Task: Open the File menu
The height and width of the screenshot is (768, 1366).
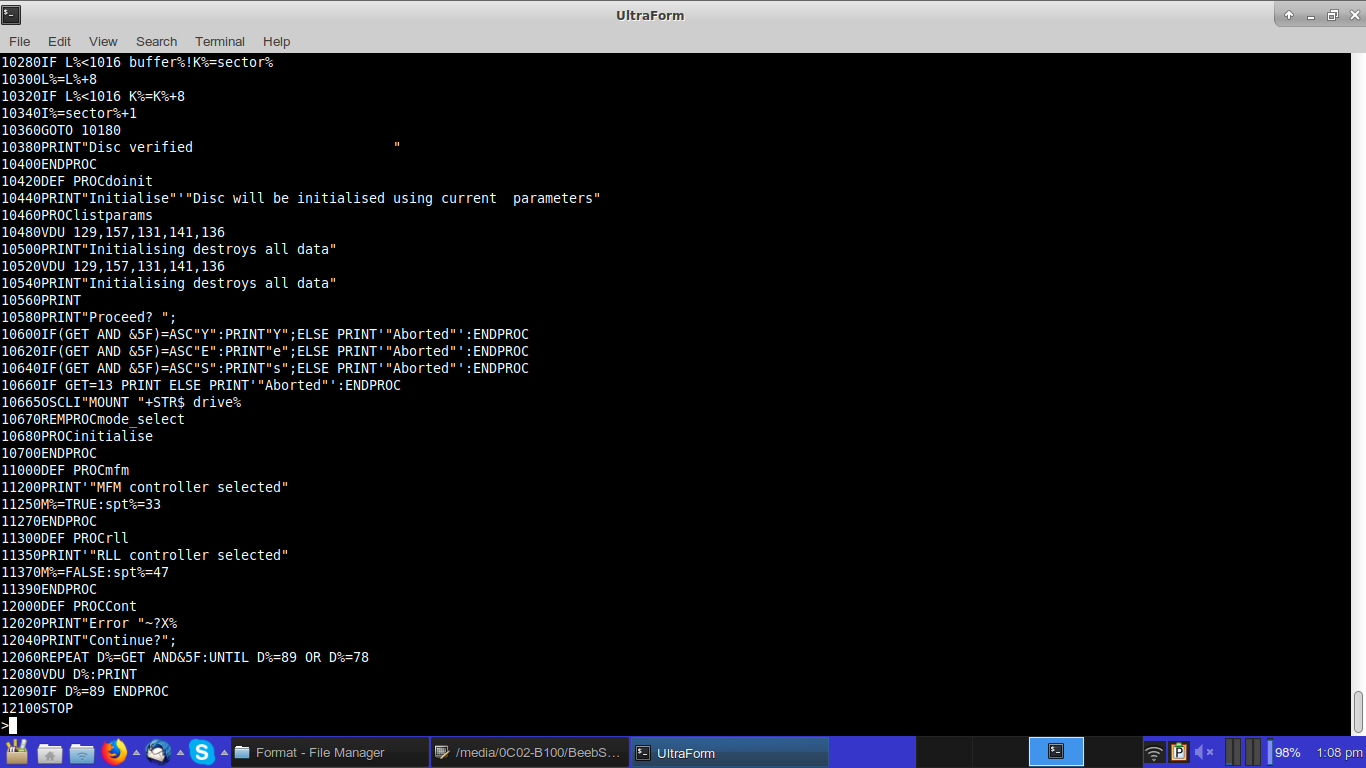Action: 19,41
